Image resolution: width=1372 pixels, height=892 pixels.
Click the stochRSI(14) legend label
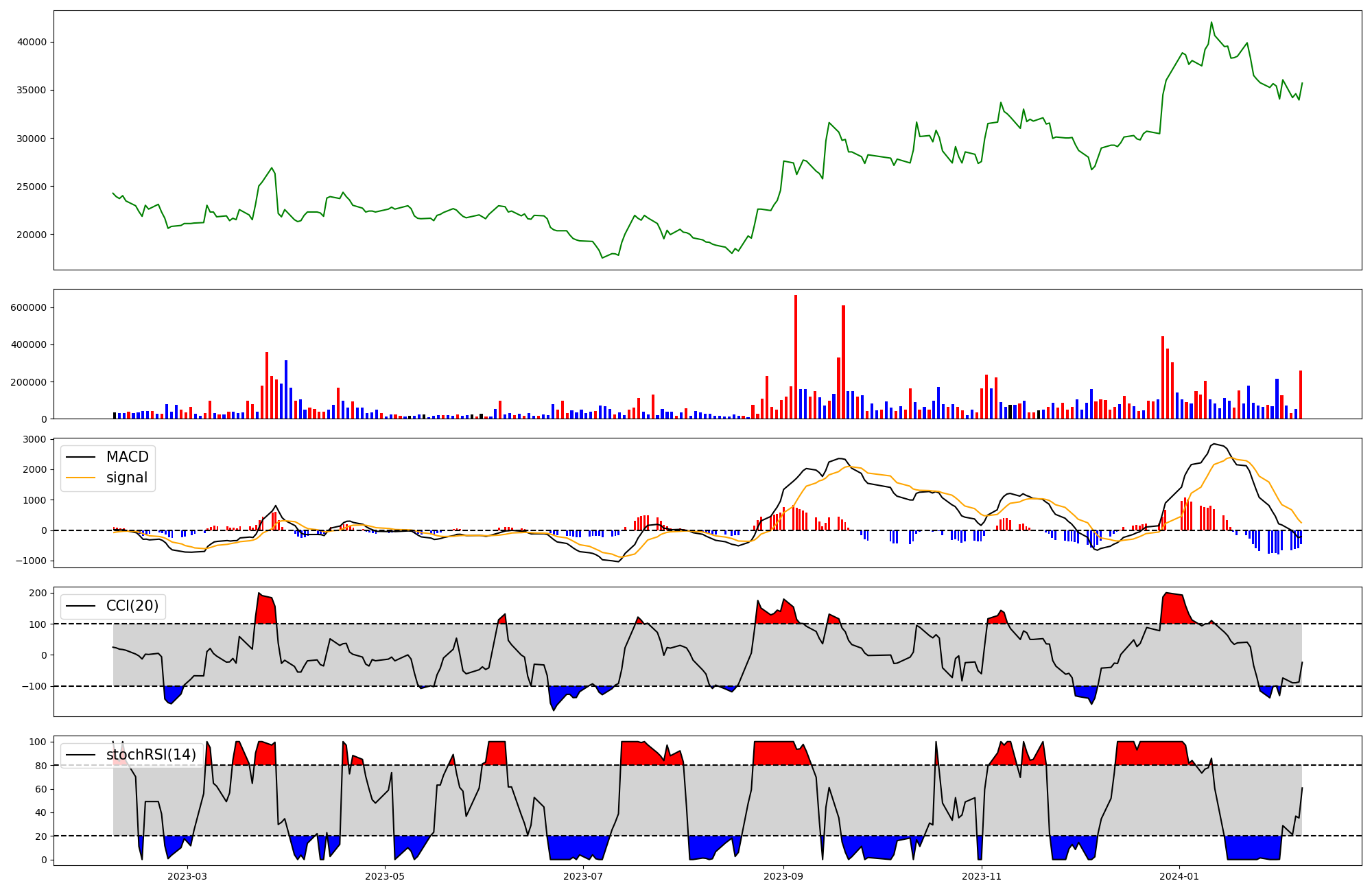[x=152, y=755]
